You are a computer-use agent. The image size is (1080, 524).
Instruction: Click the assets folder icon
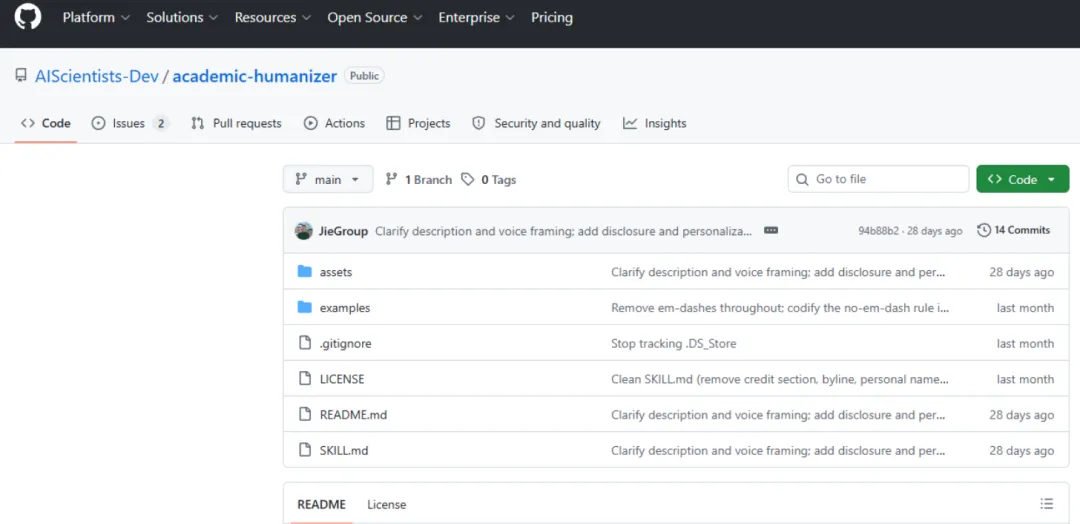click(304, 271)
